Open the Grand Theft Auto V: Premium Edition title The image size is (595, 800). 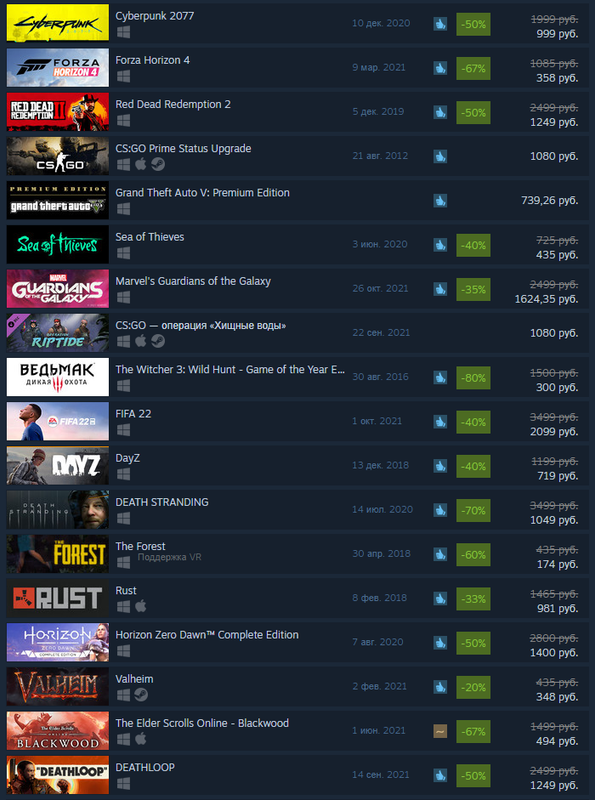pos(202,193)
